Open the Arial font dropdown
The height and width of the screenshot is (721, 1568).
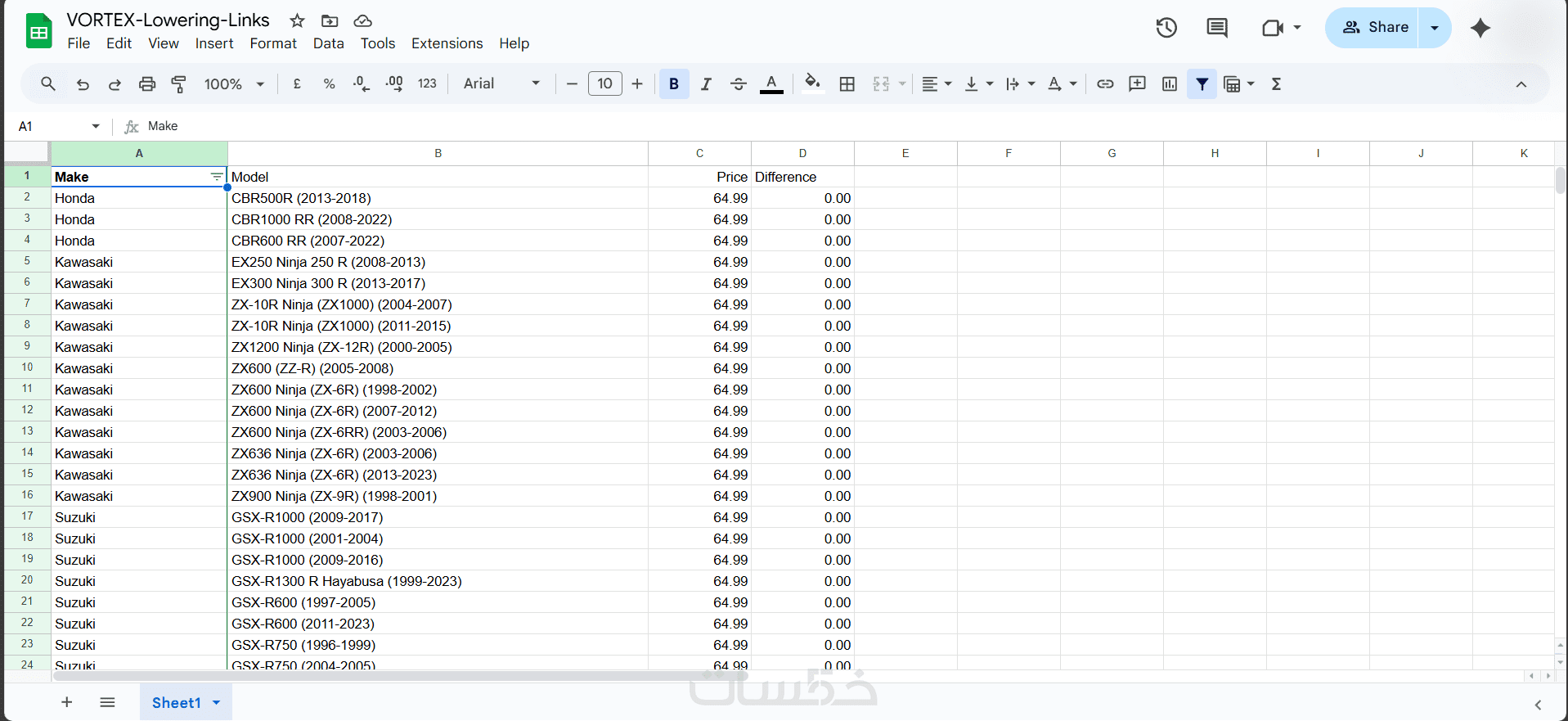pos(501,83)
